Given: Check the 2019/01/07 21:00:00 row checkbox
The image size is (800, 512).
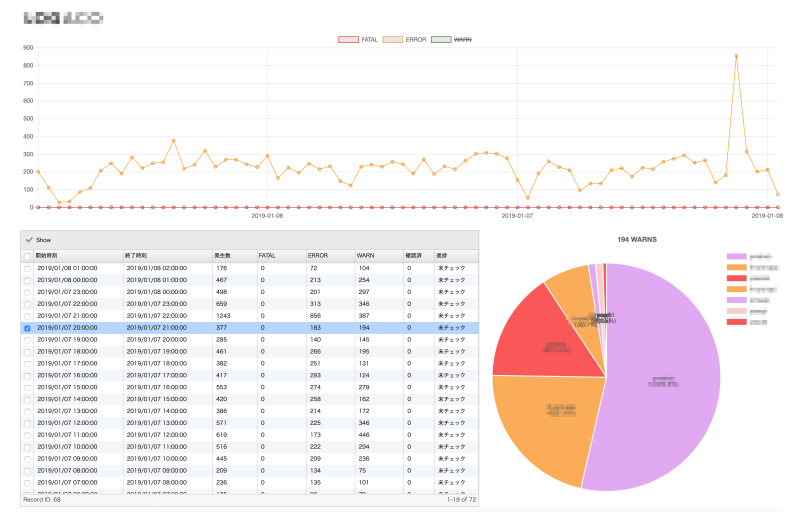Looking at the screenshot, I should pos(27,315).
